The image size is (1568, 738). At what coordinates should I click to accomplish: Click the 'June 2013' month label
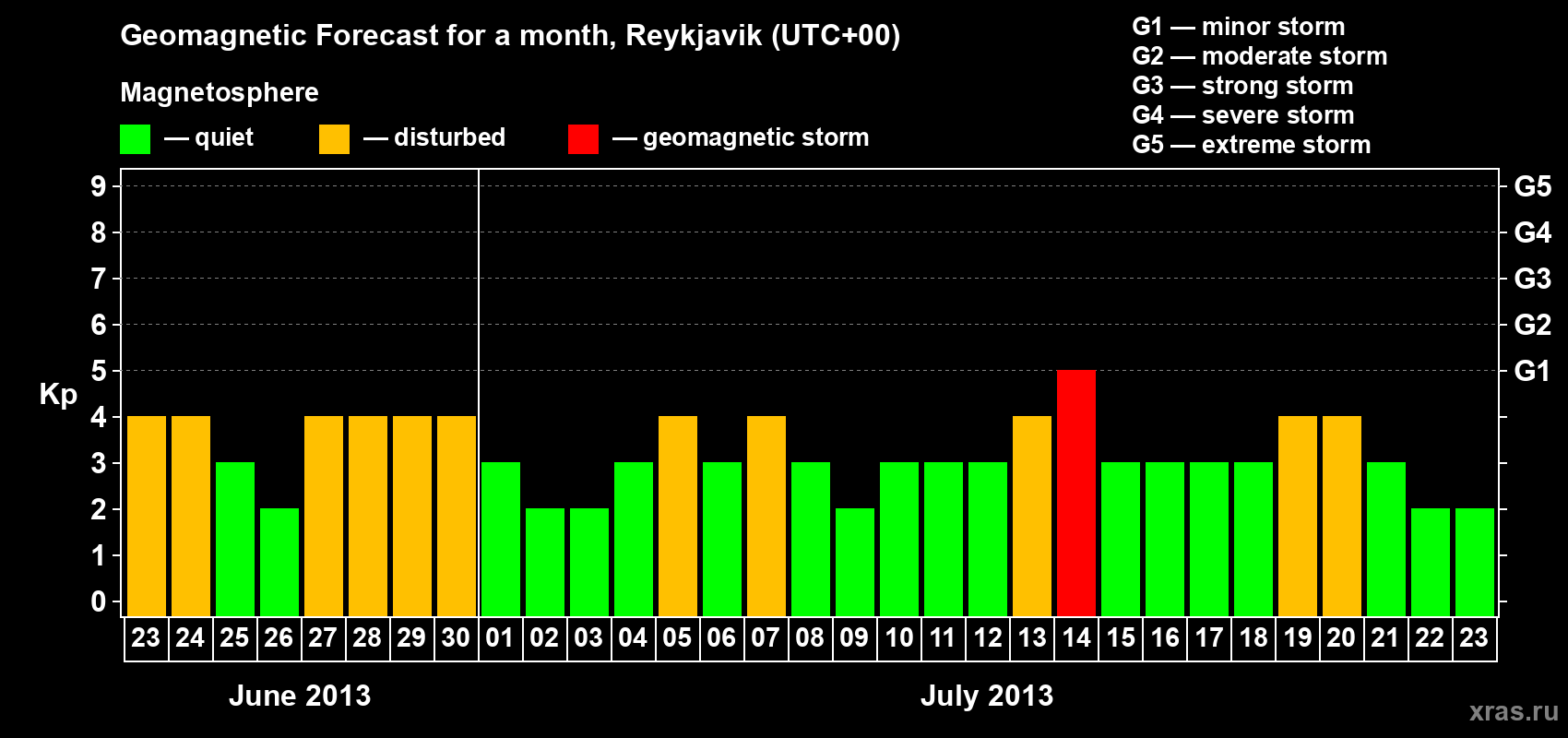point(300,696)
